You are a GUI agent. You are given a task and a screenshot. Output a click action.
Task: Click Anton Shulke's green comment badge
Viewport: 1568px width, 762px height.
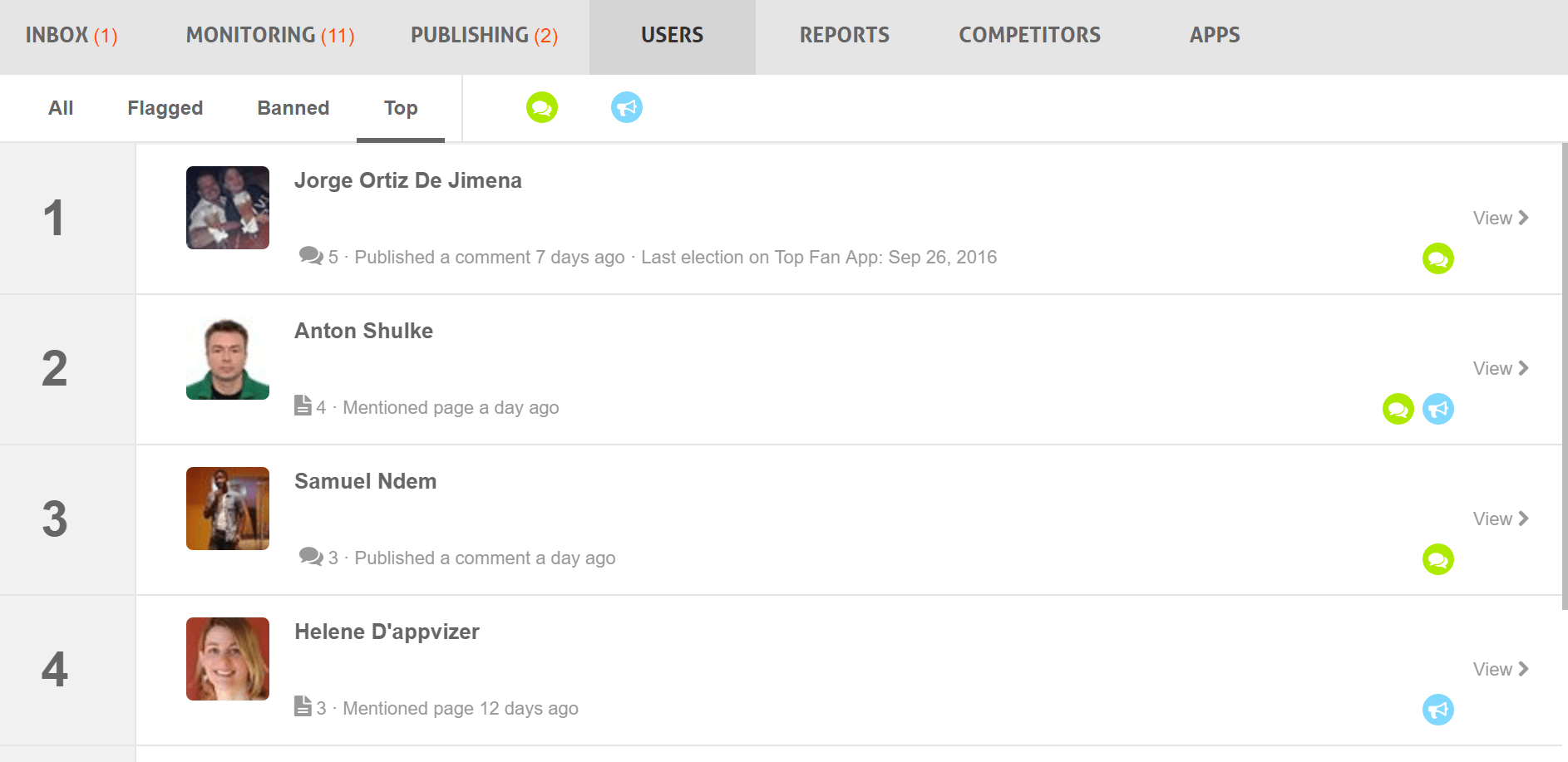[x=1398, y=409]
